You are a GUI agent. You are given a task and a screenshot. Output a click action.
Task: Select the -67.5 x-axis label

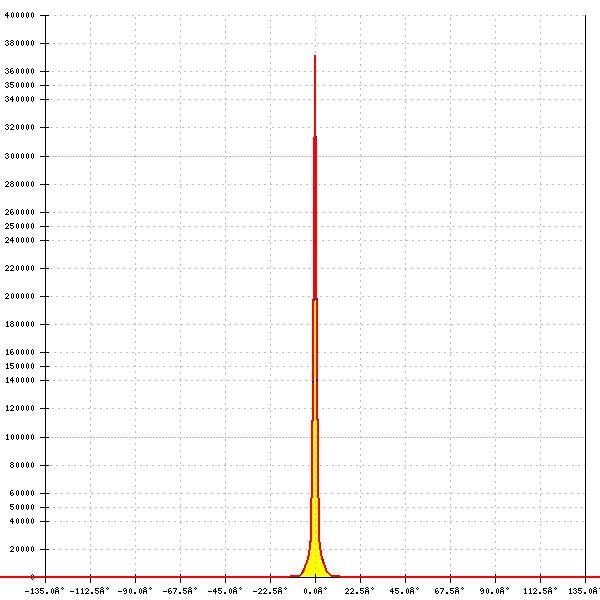(180, 591)
